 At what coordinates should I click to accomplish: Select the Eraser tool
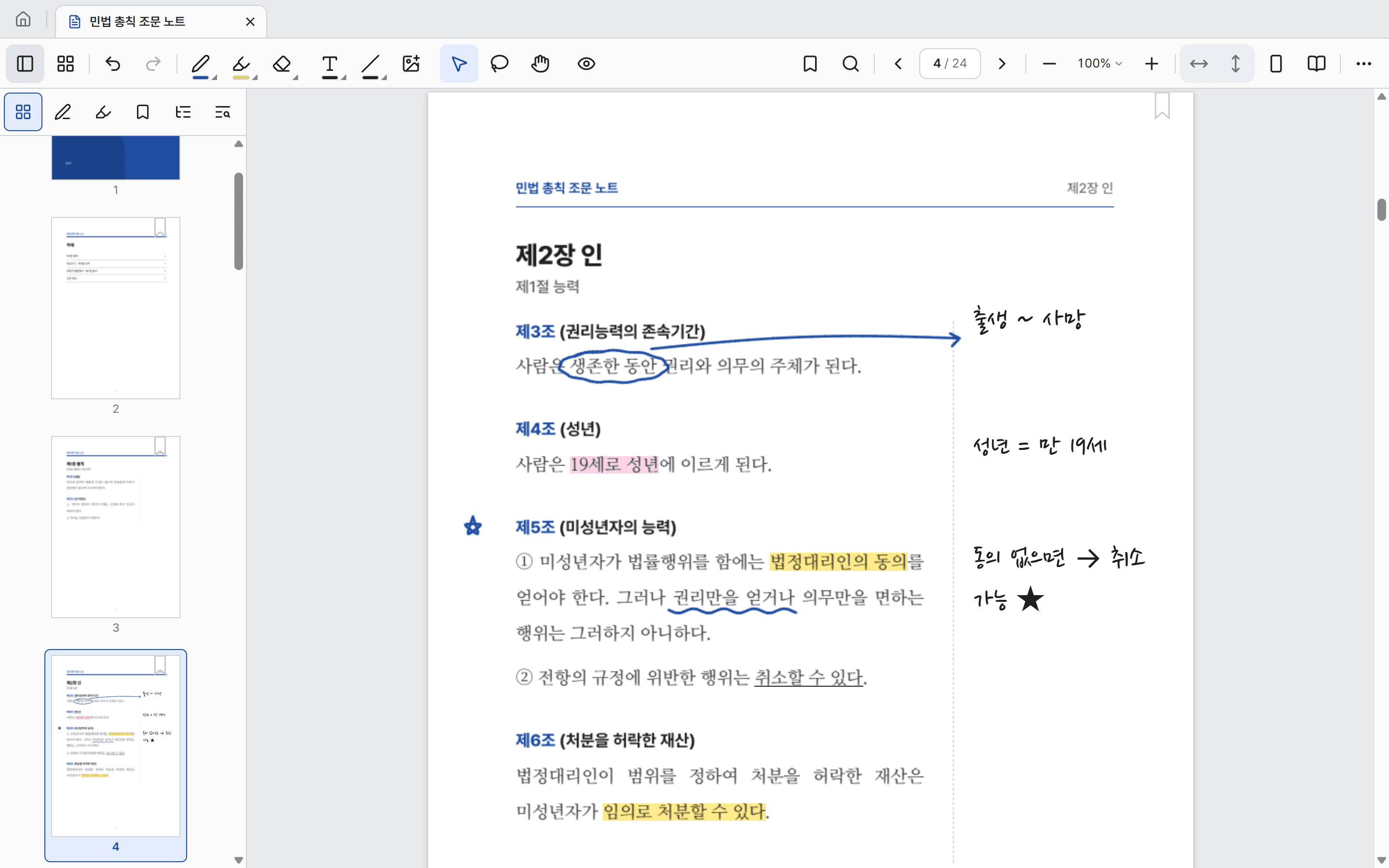tap(281, 64)
